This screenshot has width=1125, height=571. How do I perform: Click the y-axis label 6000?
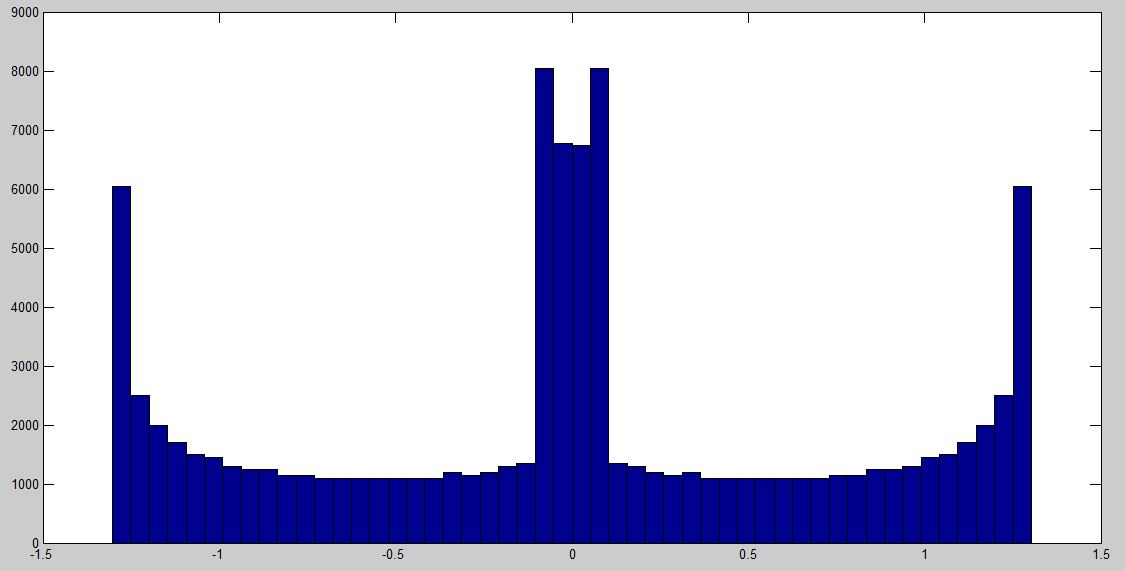(x=25, y=189)
